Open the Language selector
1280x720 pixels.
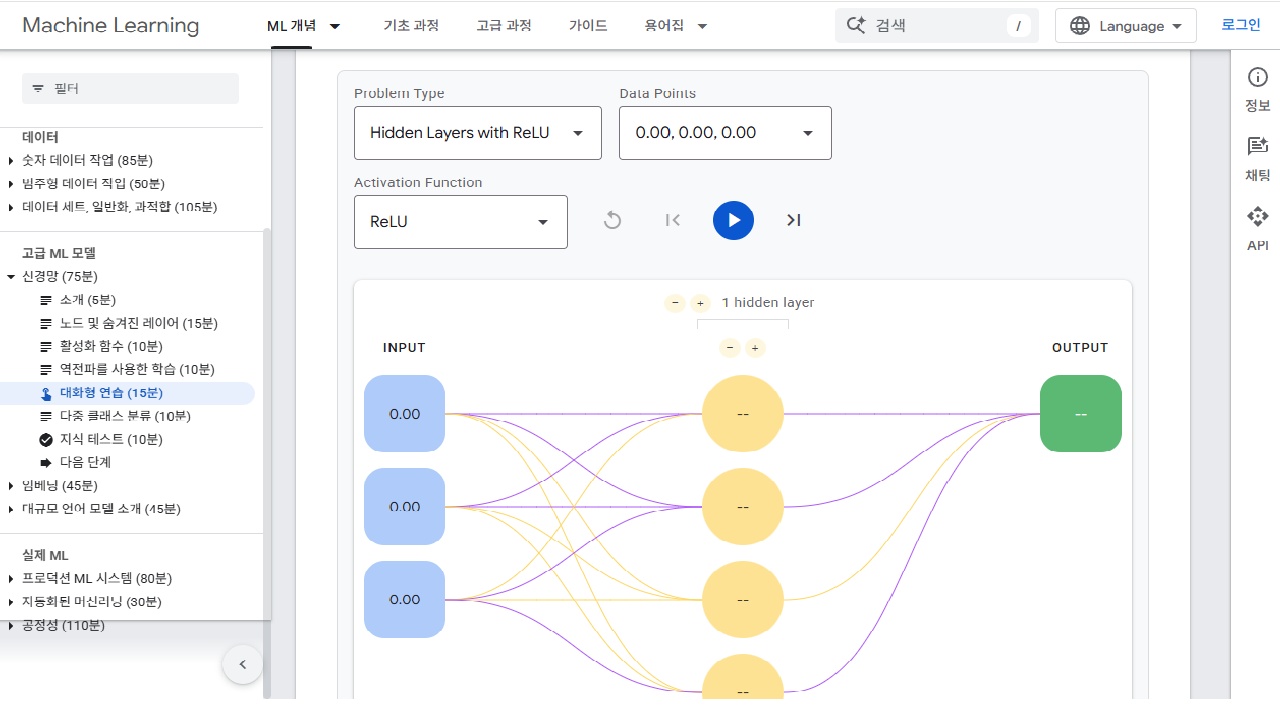[1126, 26]
